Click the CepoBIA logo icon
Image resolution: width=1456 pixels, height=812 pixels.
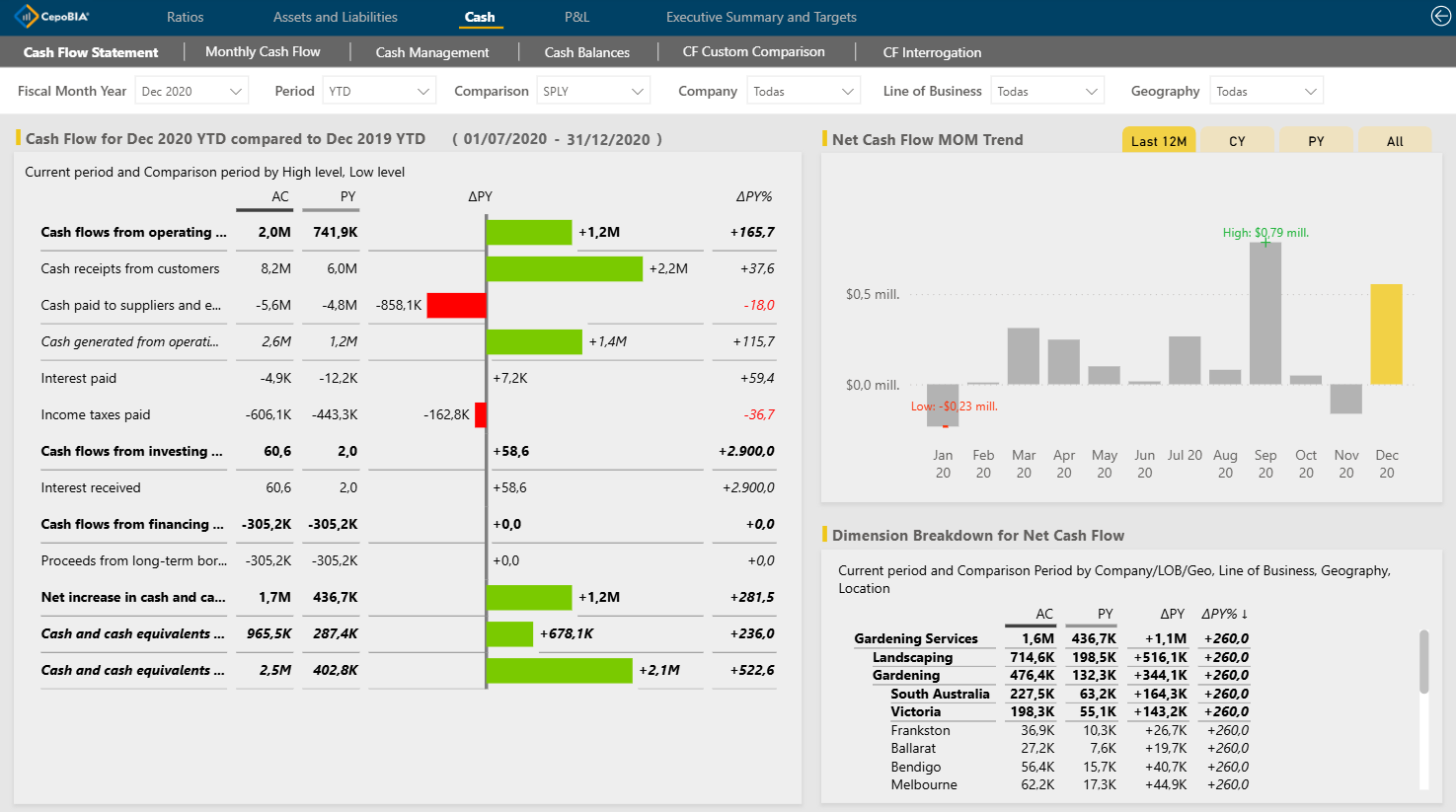[x=27, y=17]
